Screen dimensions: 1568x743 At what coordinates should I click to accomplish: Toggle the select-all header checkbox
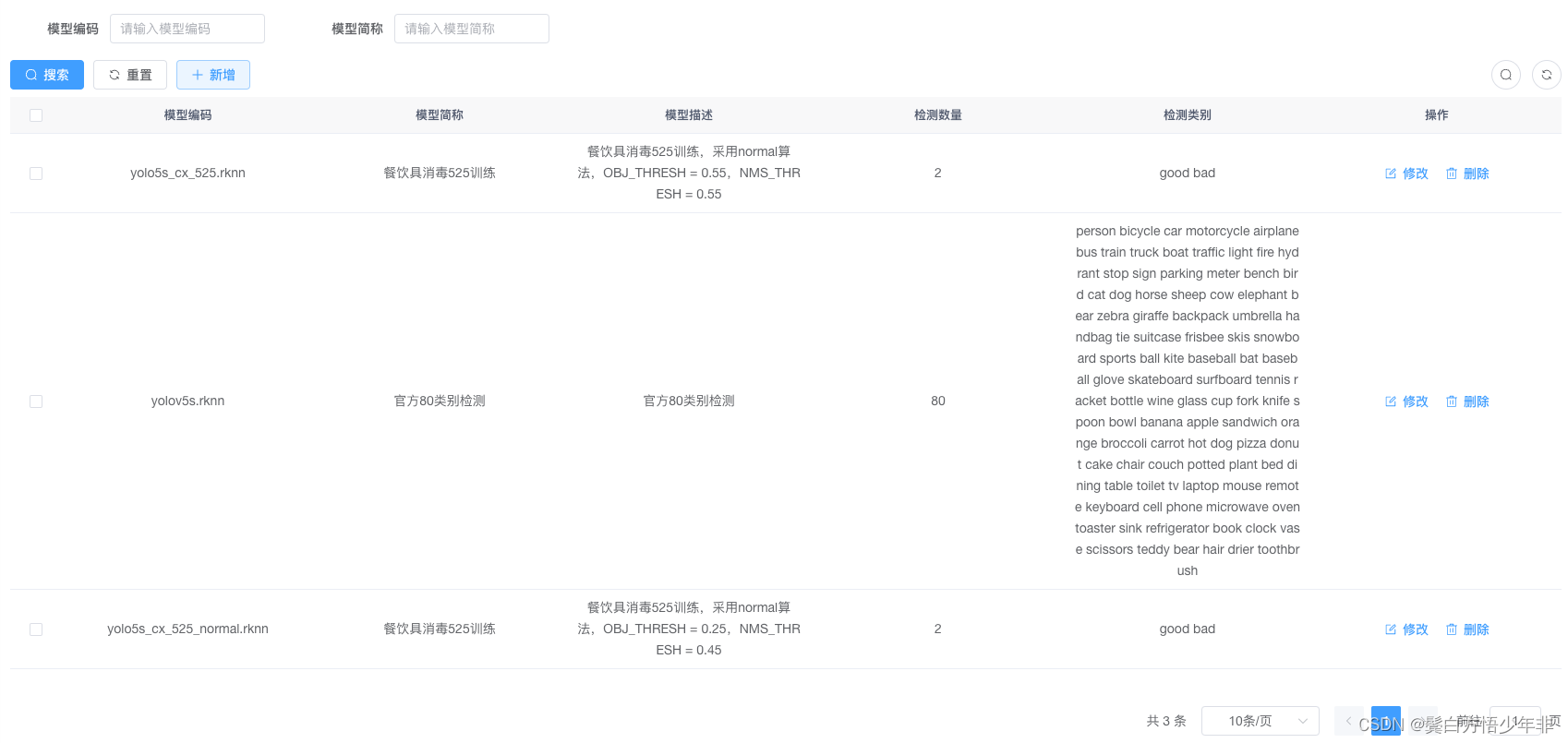tap(36, 115)
